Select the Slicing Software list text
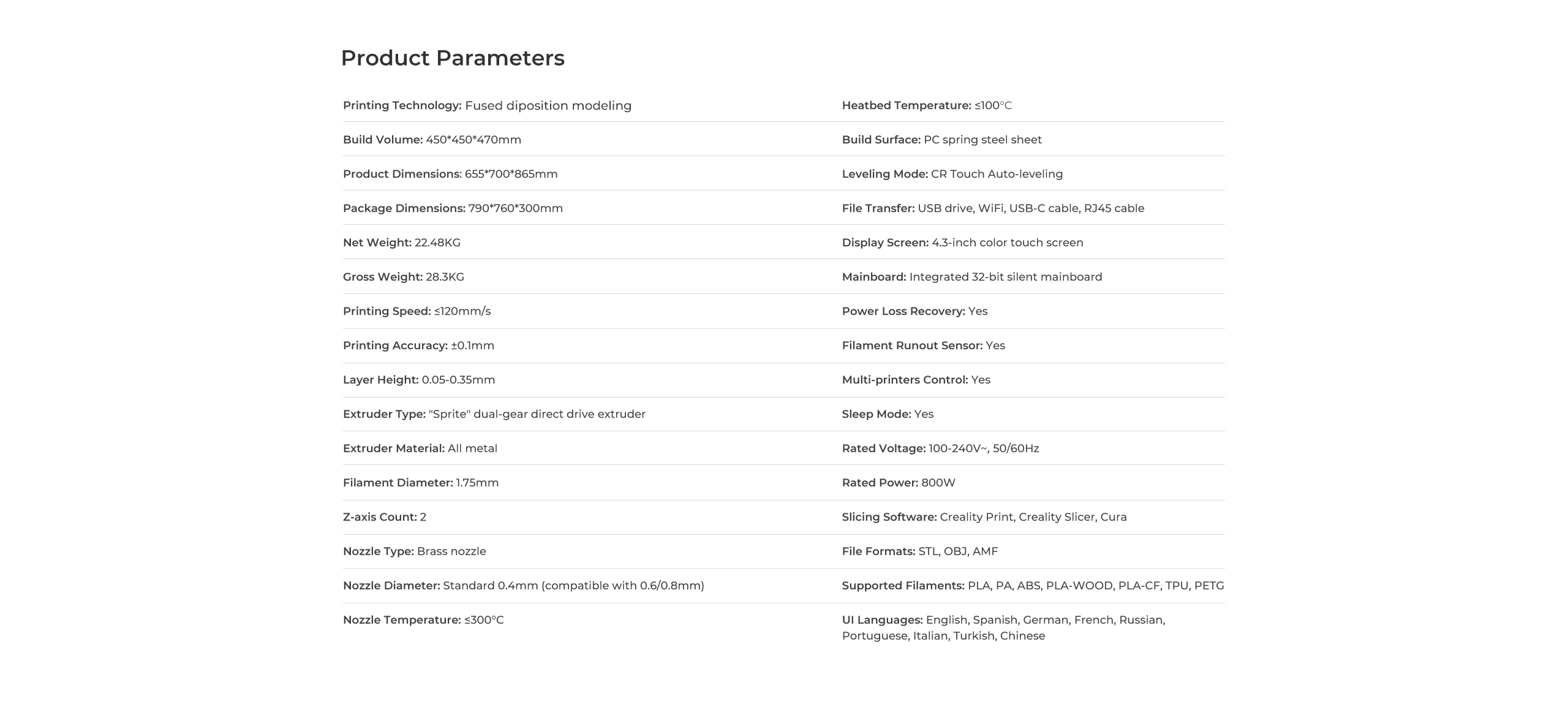This screenshot has height=705, width=1568. tap(984, 517)
